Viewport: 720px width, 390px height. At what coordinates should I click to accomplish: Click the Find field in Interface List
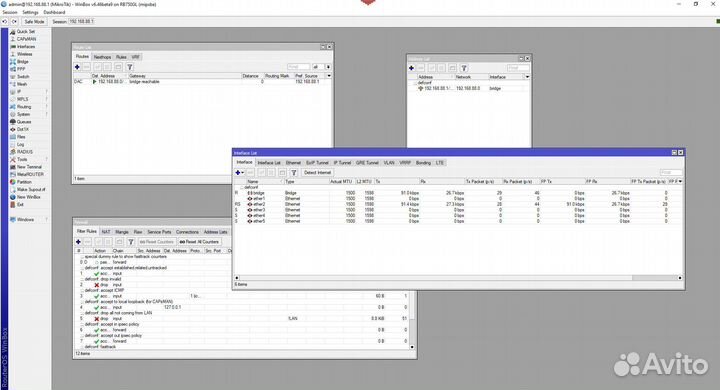pos(671,172)
